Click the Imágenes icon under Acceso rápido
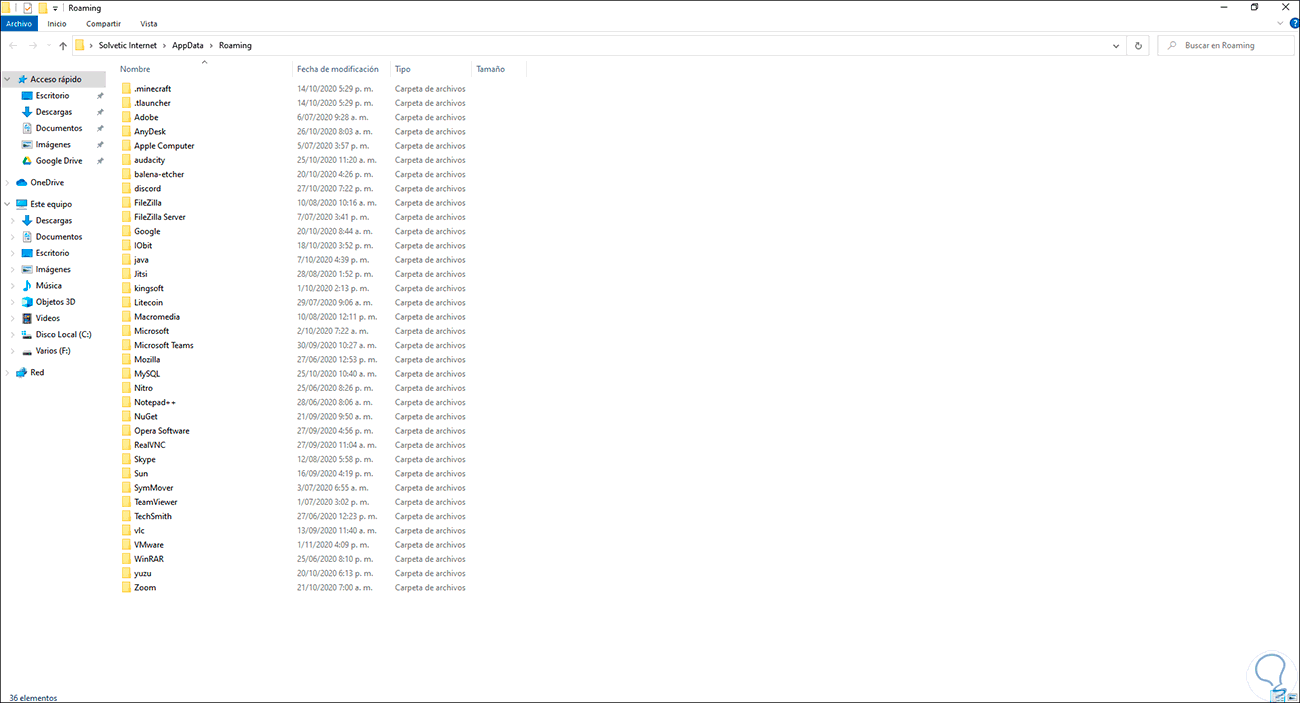 [x=27, y=145]
